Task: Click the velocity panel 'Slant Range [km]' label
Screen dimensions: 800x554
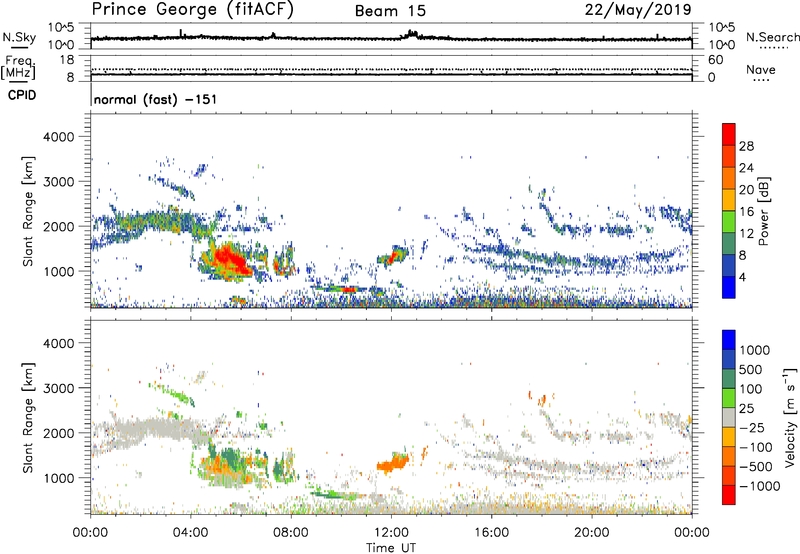Action: (x=28, y=418)
